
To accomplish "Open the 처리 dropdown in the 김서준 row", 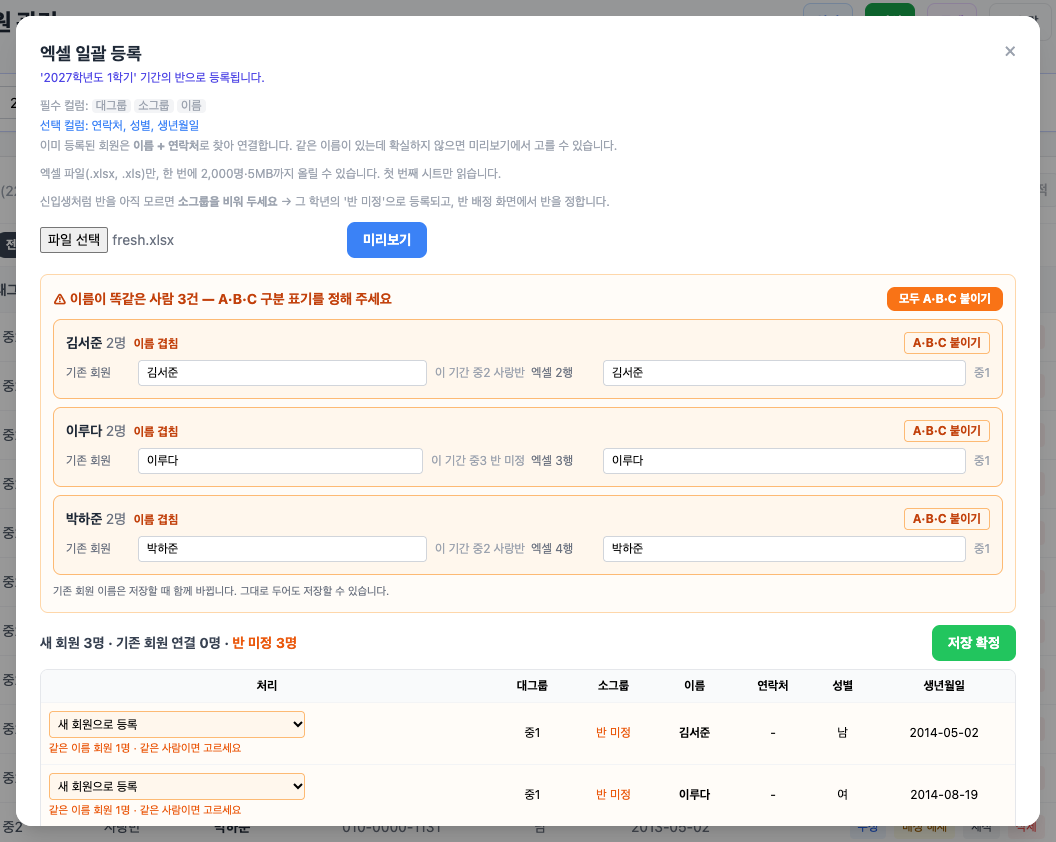I will click(177, 725).
